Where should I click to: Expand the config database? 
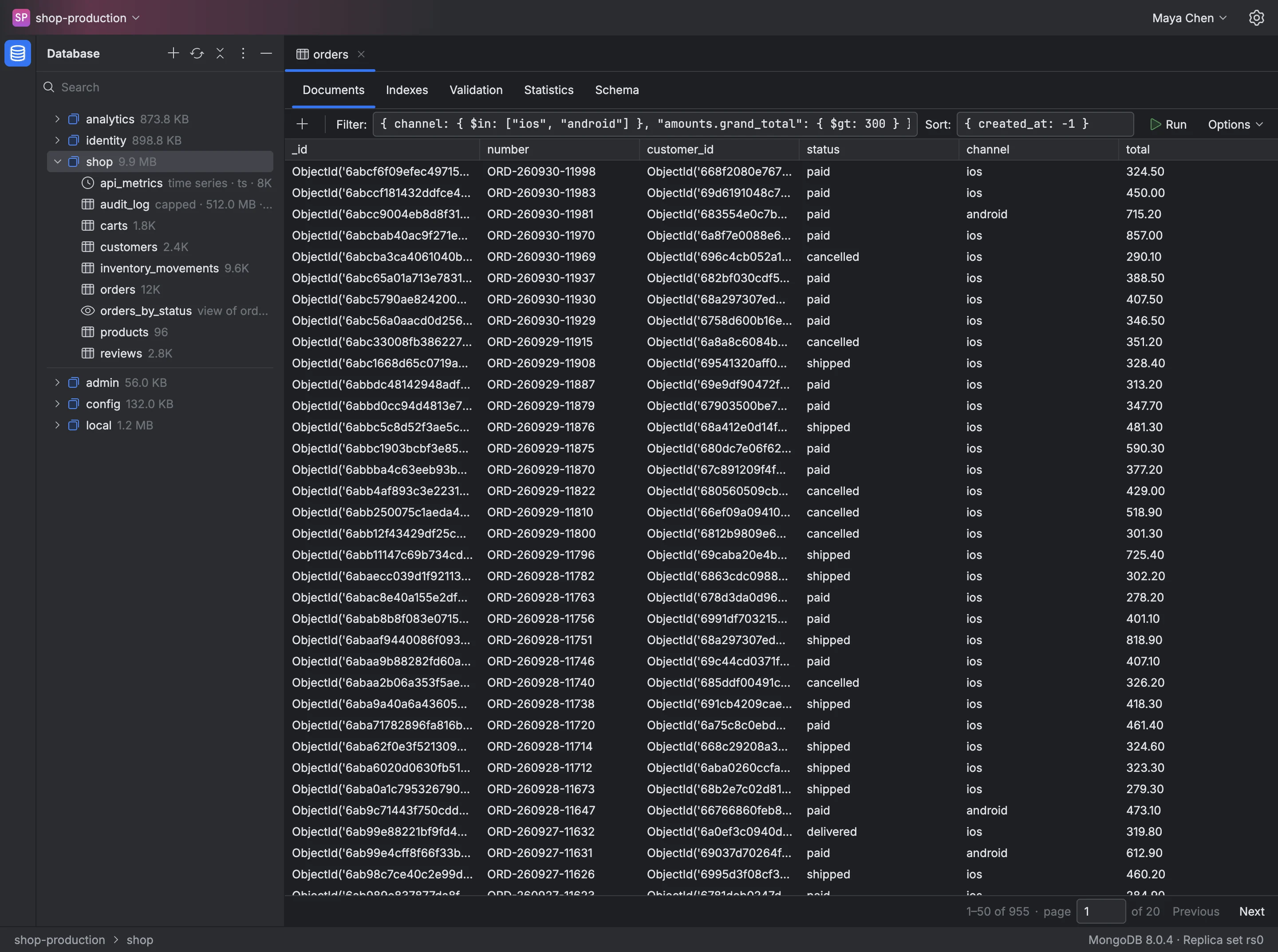point(57,404)
